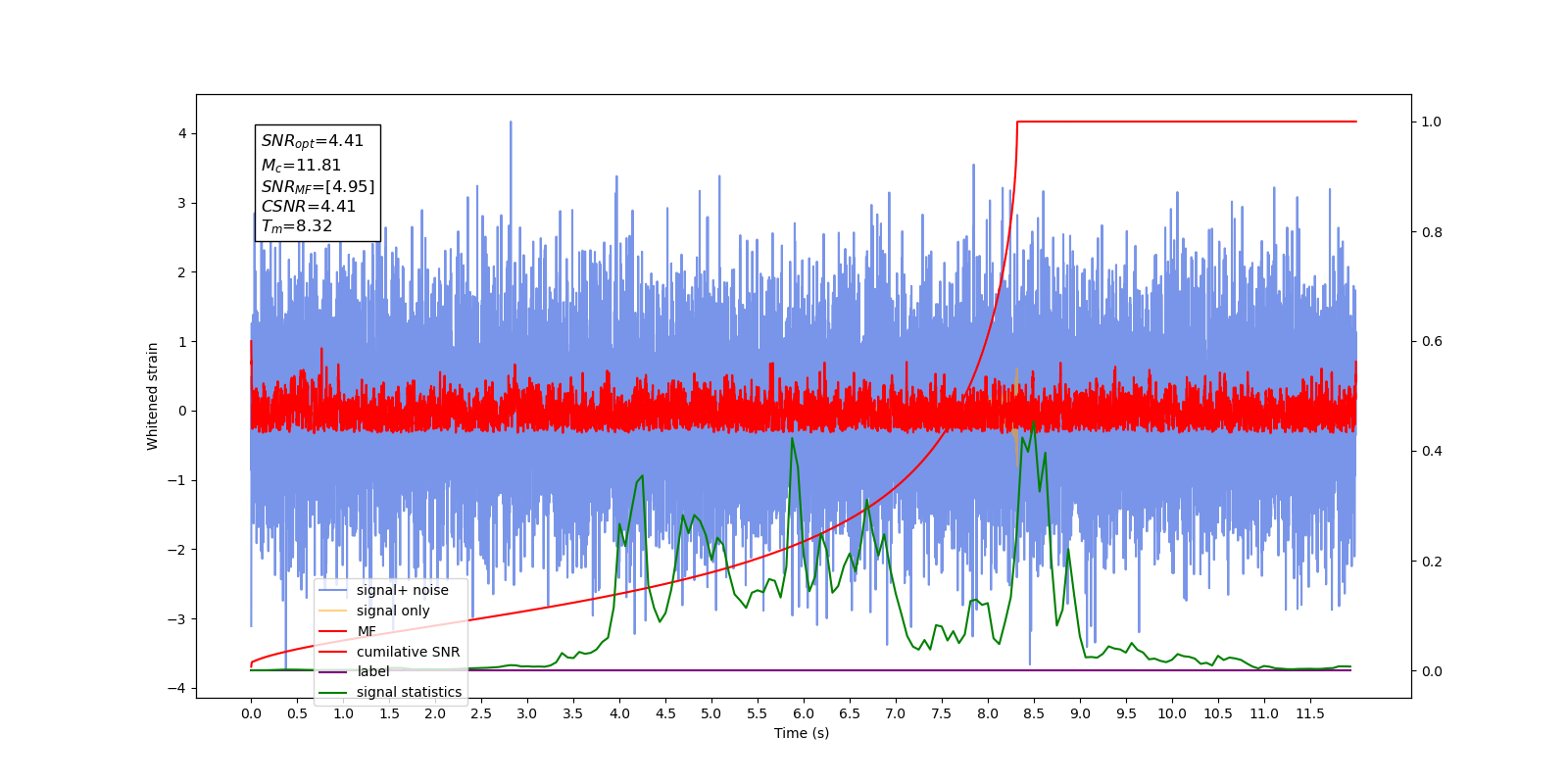Click the left y-axis tick label −4
Viewport: 1568px width, 784px height.
coord(177,688)
